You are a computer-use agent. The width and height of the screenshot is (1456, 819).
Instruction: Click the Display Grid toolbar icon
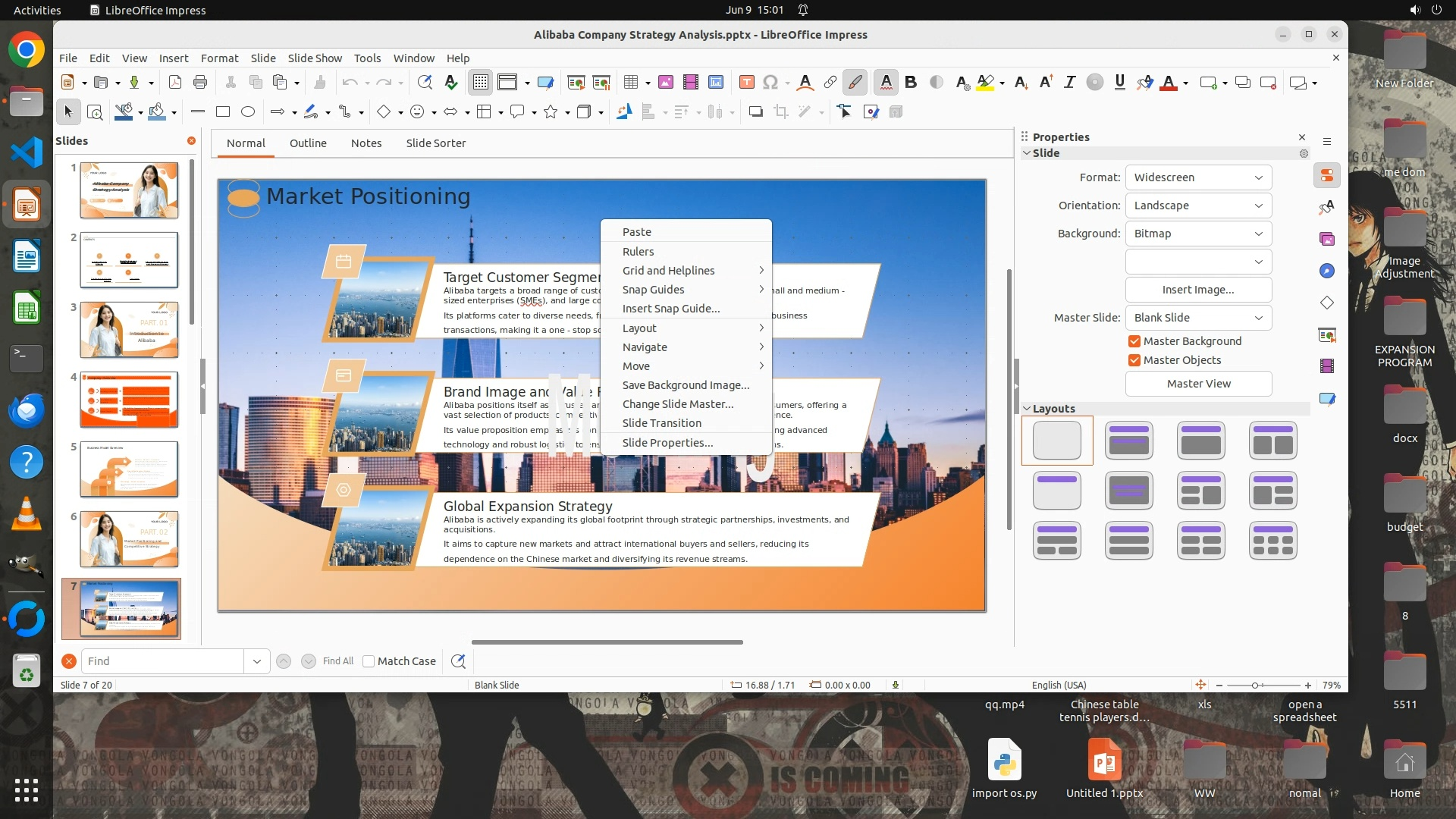tap(481, 83)
